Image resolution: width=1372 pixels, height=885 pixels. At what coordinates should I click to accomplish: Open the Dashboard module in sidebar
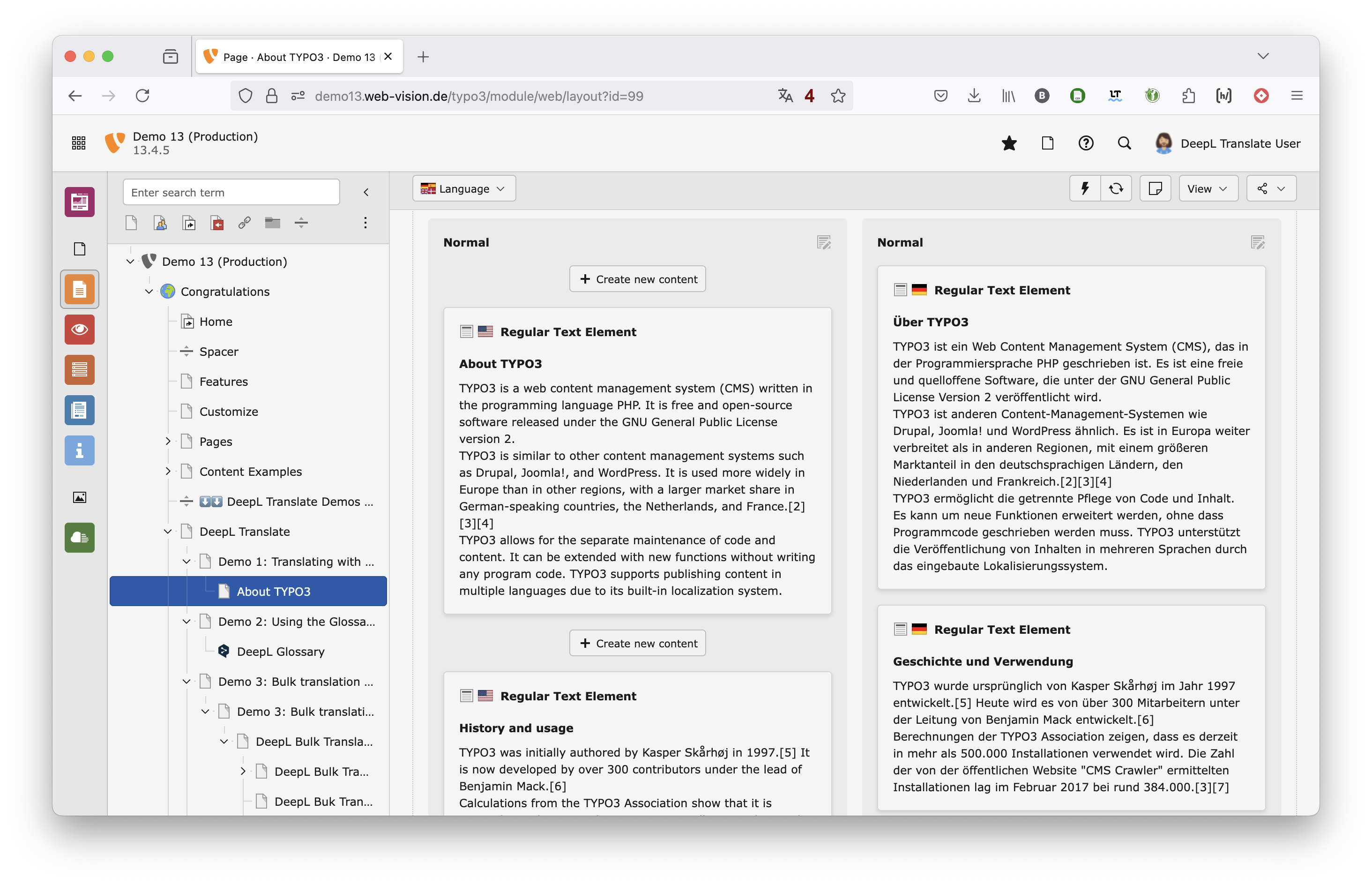pos(79,202)
